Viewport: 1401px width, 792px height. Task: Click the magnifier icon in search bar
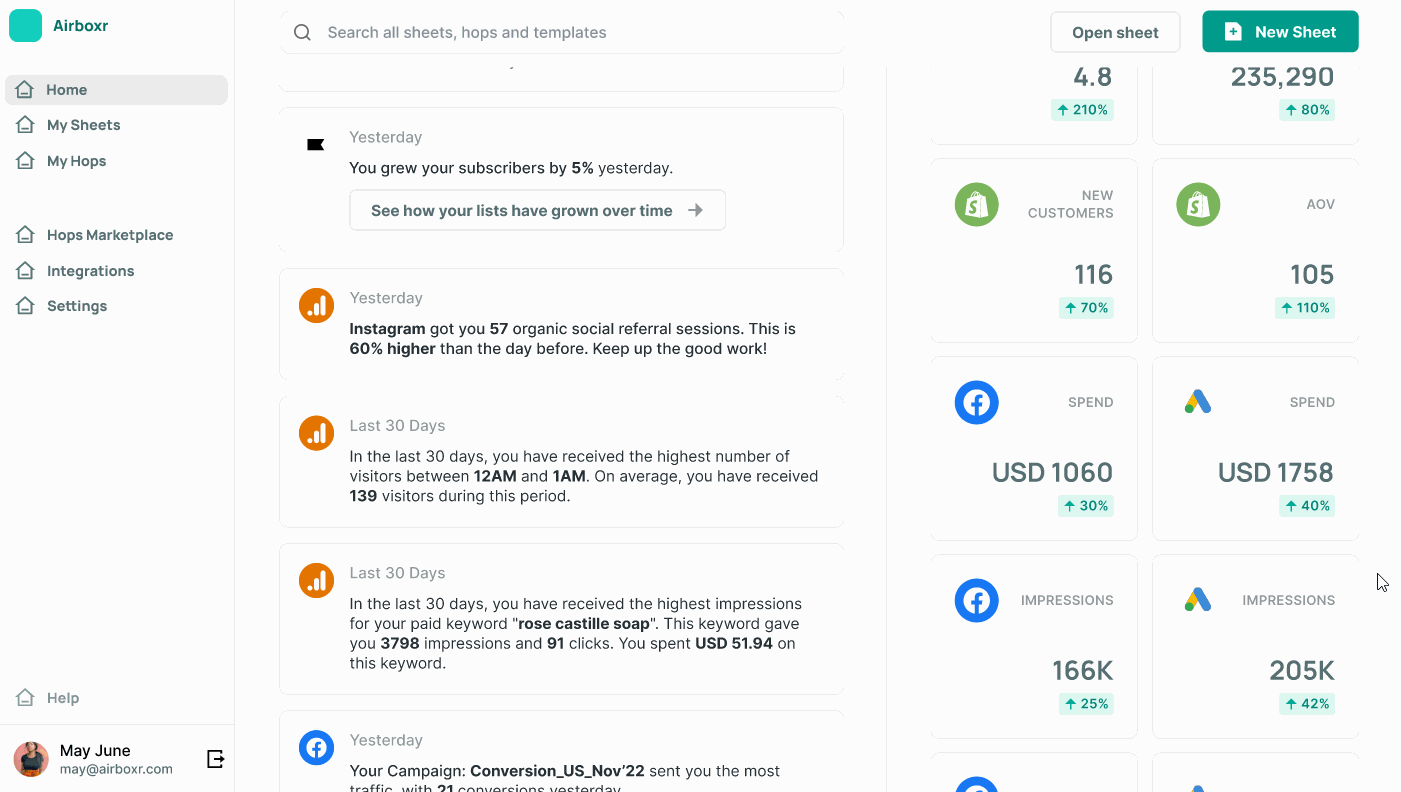(x=302, y=33)
